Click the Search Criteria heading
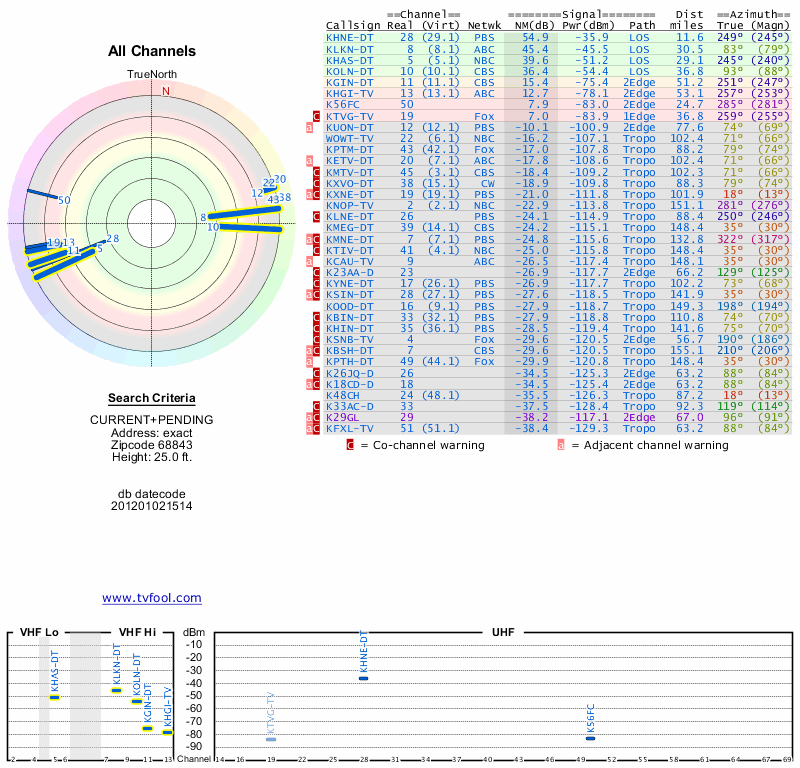The height and width of the screenshot is (768, 800). [x=152, y=398]
